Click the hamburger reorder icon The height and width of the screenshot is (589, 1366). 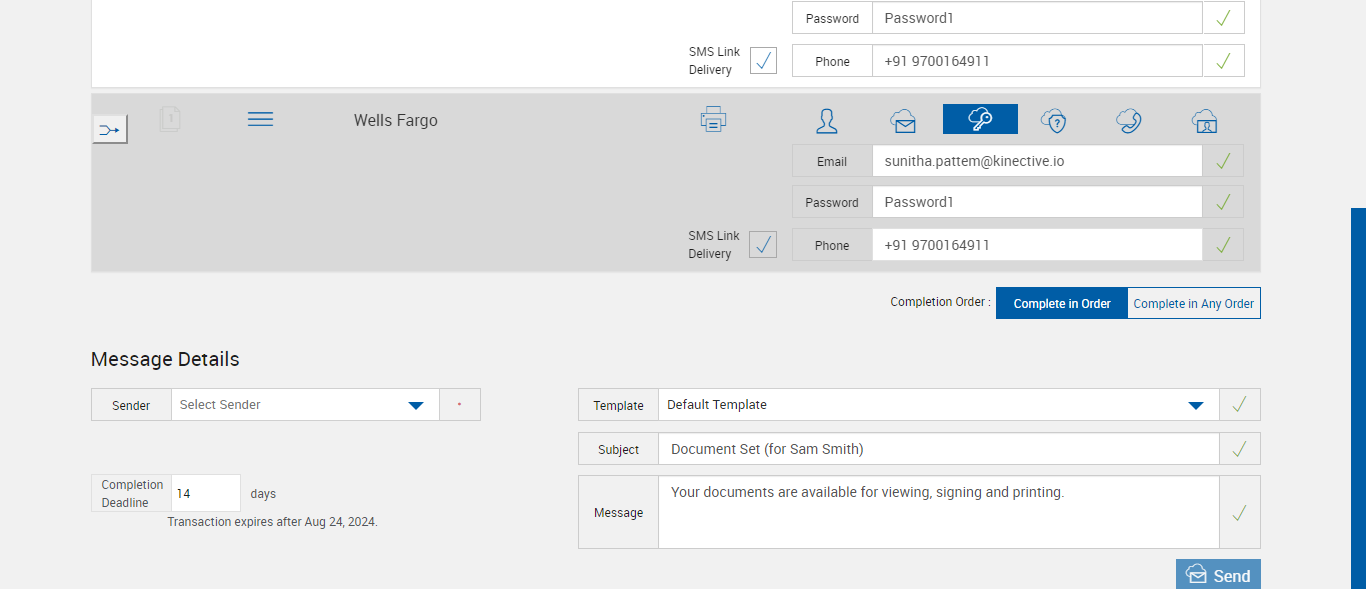(x=260, y=119)
